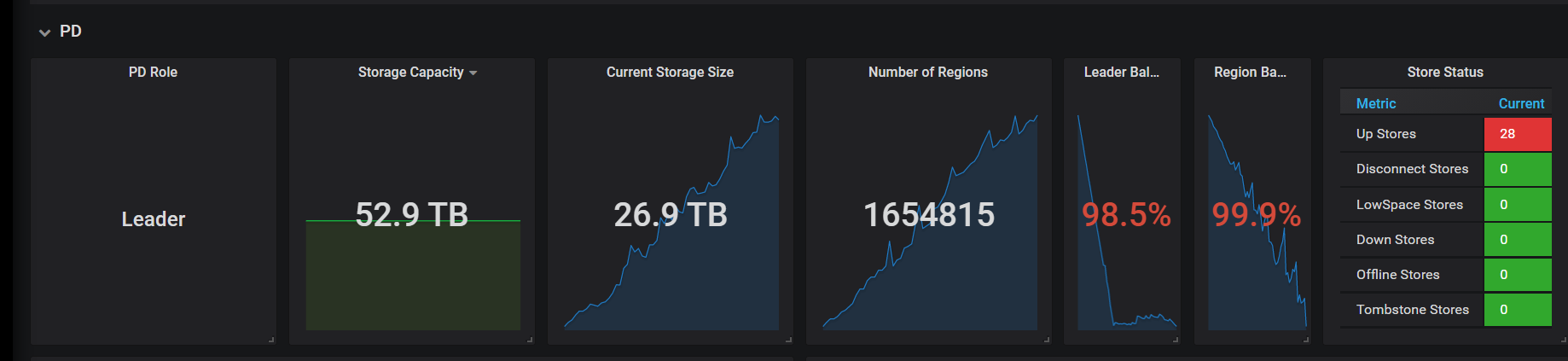Sort the table by Current column
The image size is (1568, 361).
tap(1521, 103)
